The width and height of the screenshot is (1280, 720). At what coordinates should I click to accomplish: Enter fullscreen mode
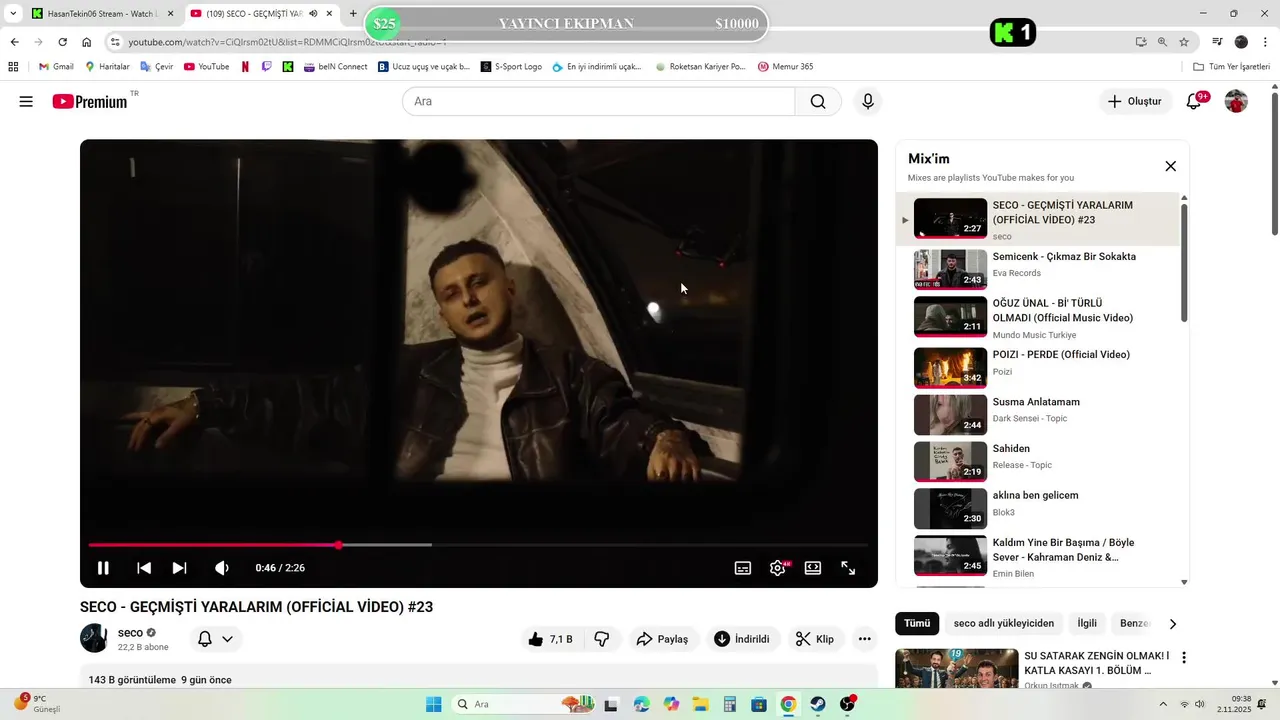click(848, 568)
